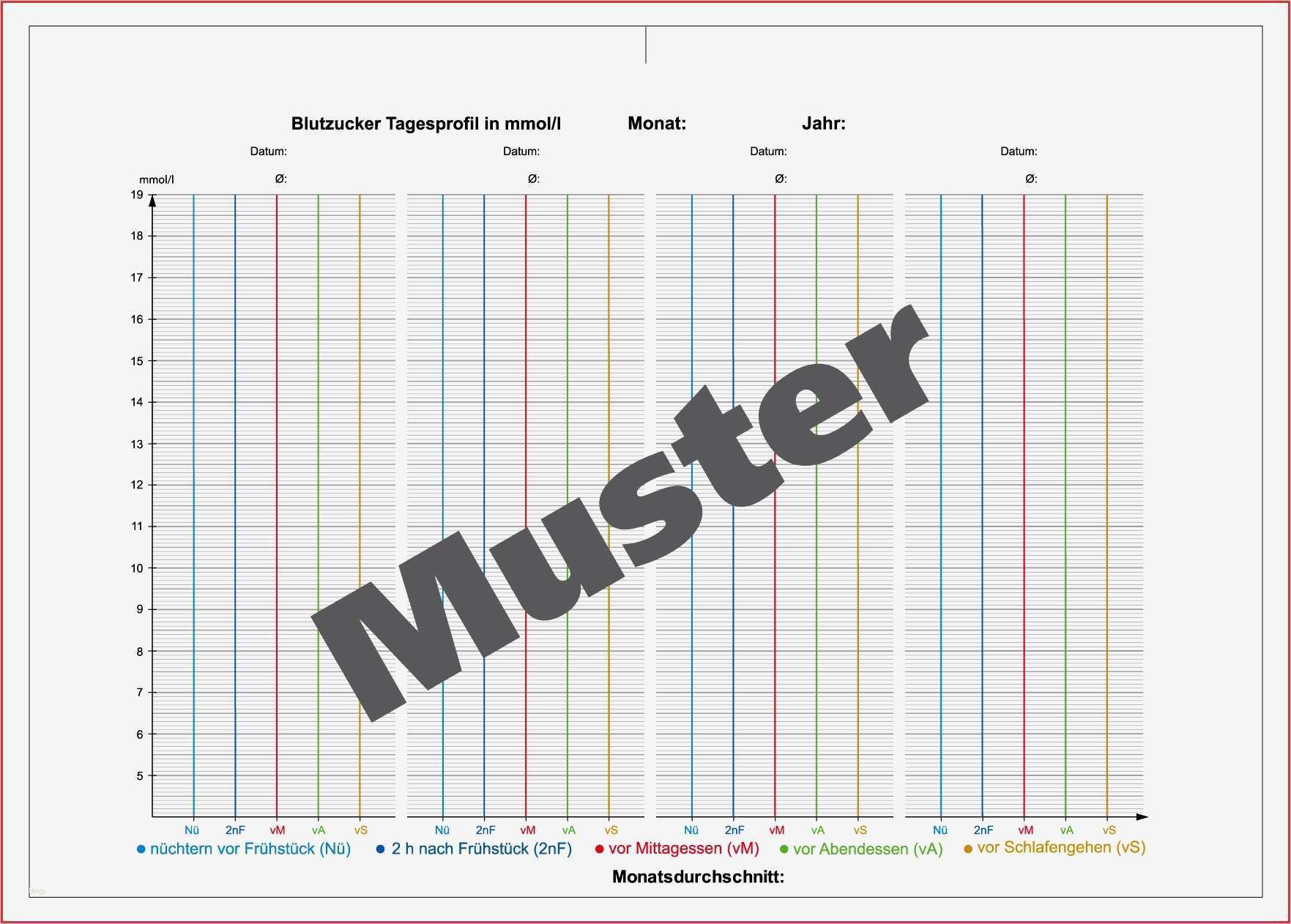
Task: Click y-axis value "17"
Action: (x=137, y=277)
